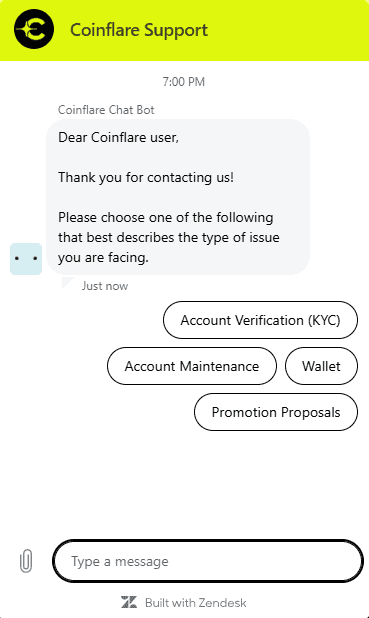Viewport: 369px width, 618px height.
Task: Click the Thank you for contacting us text
Action: click(x=146, y=177)
